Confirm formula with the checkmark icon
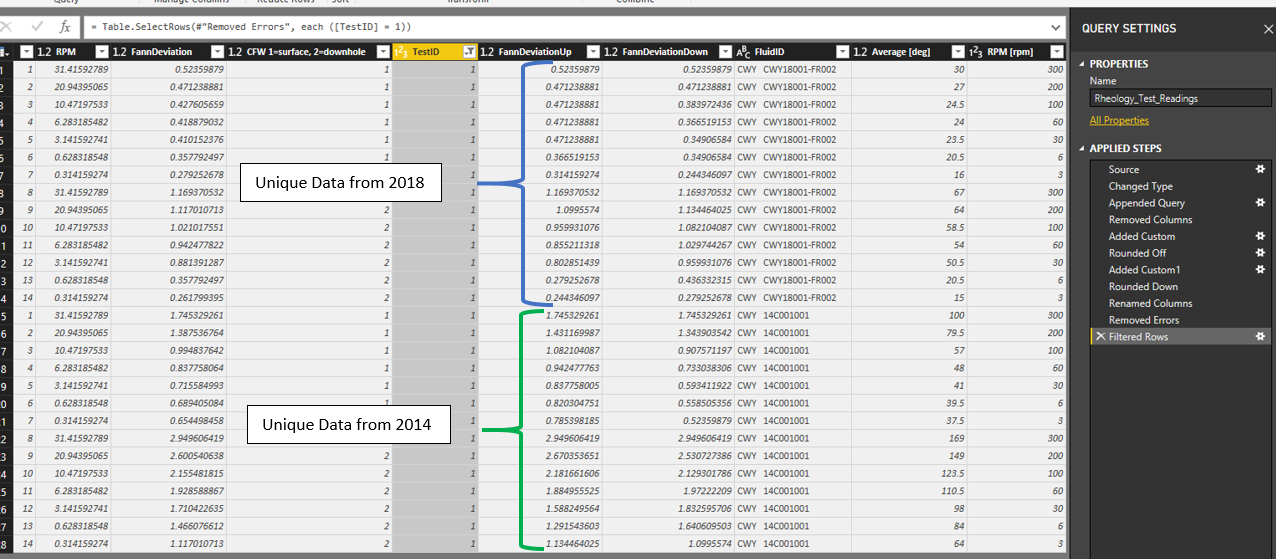 [x=37, y=27]
